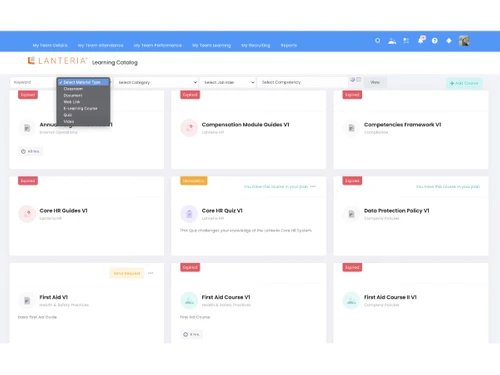
Task: Open the user profile avatar
Action: (464, 41)
